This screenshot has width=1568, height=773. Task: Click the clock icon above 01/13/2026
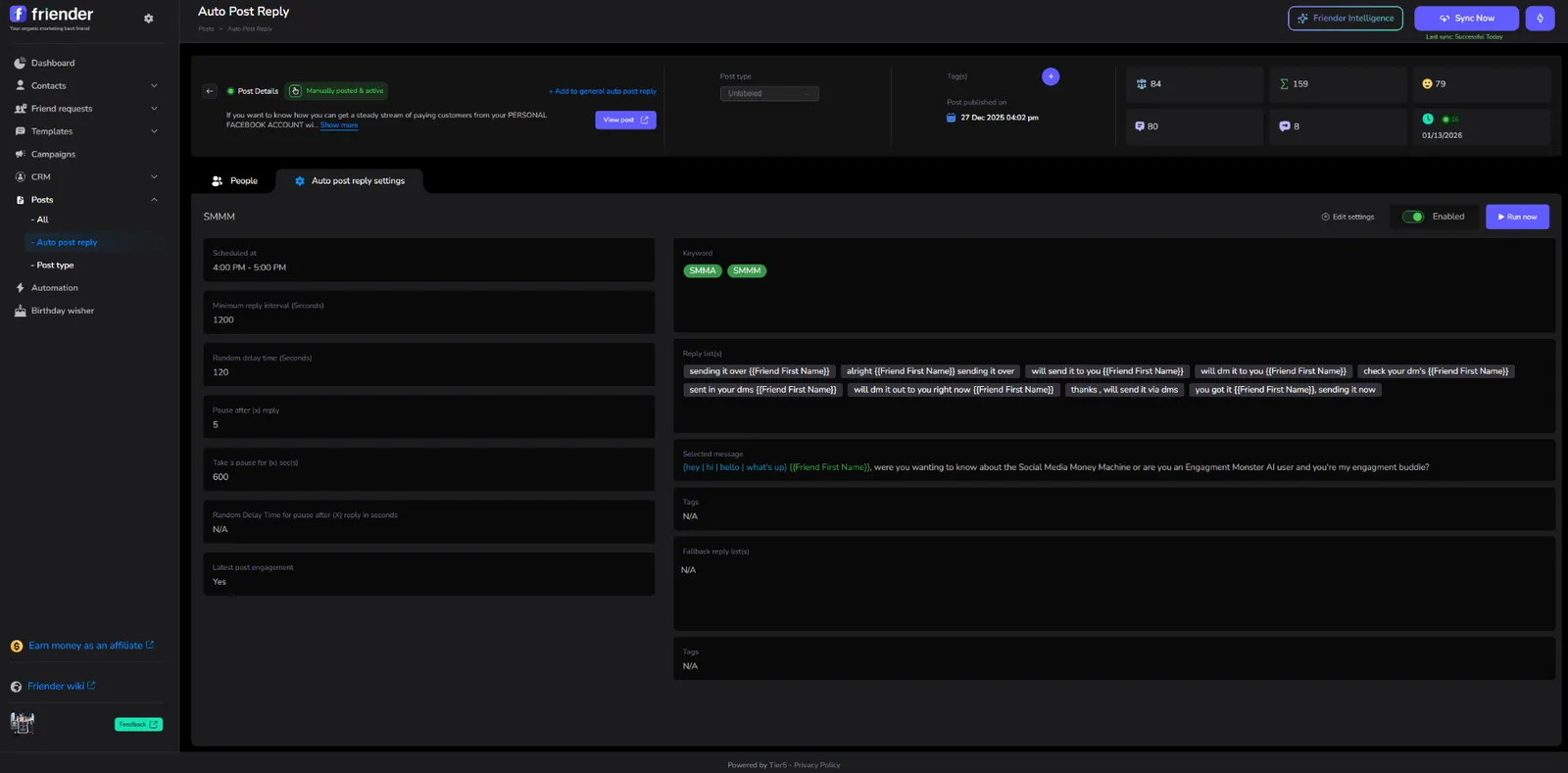click(x=1428, y=119)
